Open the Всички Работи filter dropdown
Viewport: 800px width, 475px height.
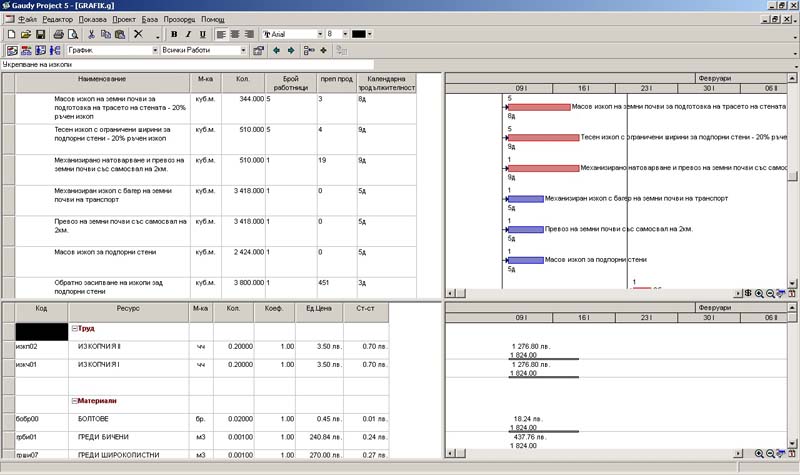coord(243,50)
